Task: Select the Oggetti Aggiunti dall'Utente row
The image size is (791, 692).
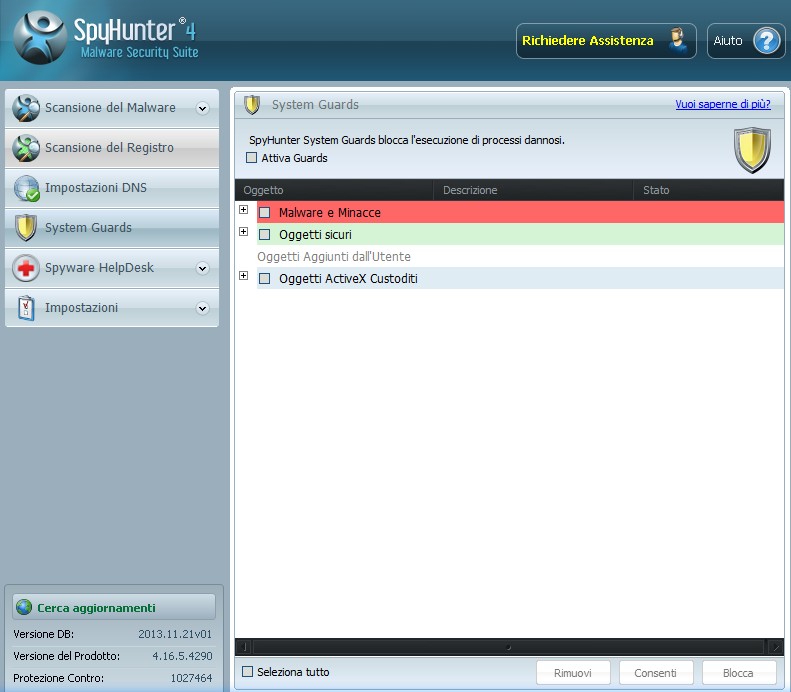Action: coord(520,257)
